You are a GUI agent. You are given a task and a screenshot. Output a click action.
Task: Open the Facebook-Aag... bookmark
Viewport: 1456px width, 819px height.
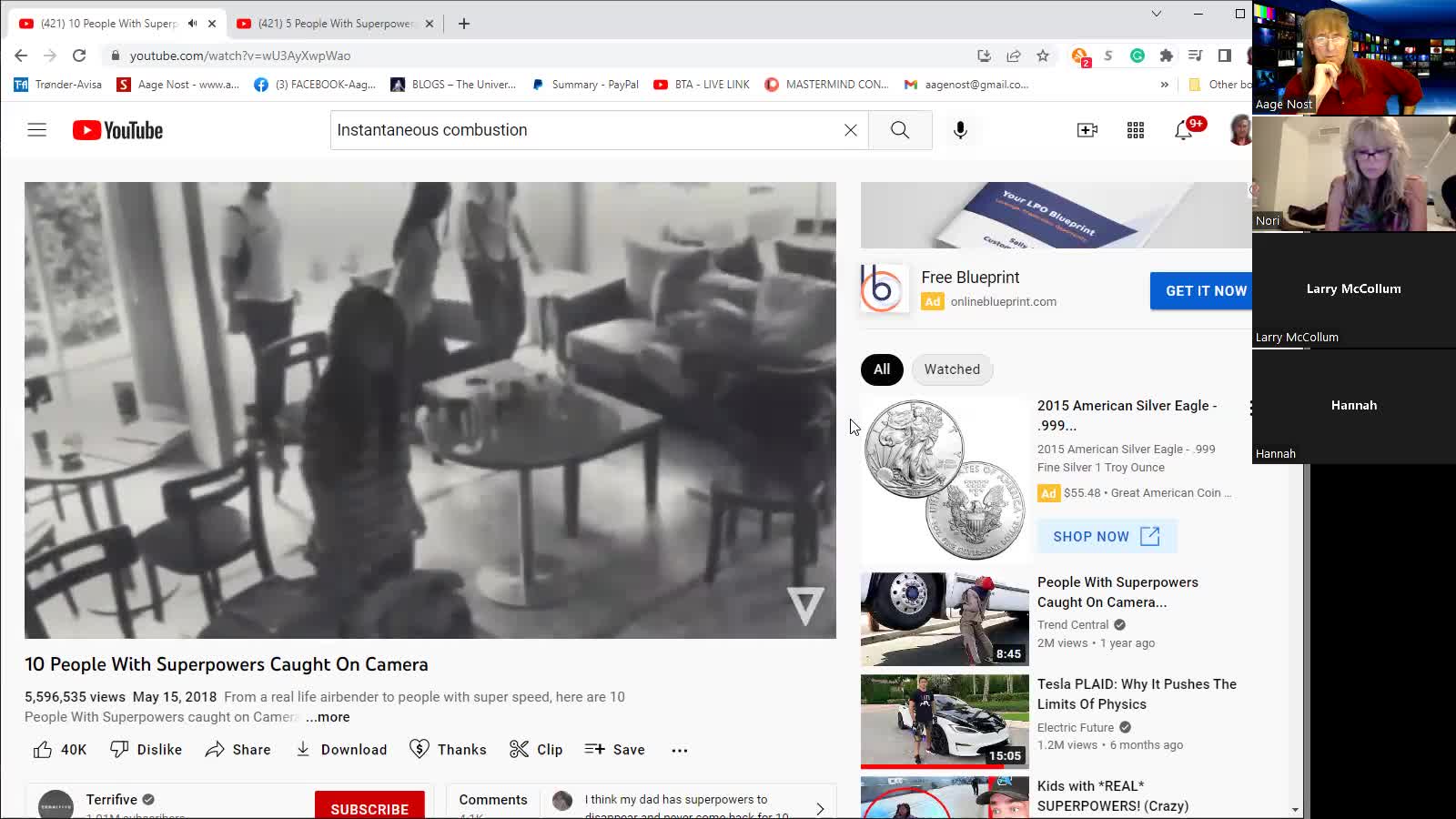pos(315,85)
